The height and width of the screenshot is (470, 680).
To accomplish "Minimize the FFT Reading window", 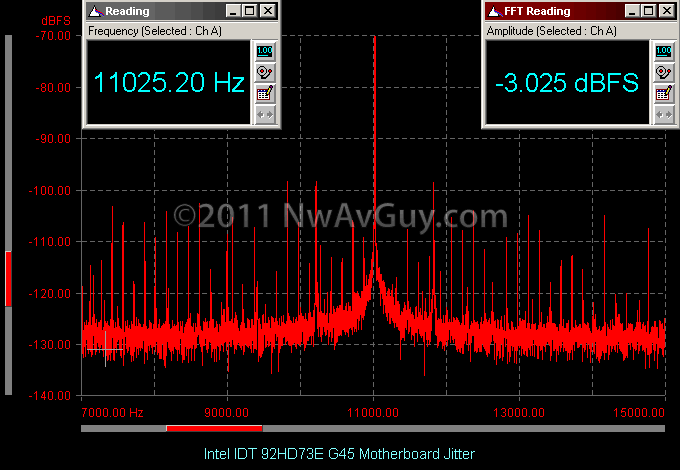I will click(632, 11).
